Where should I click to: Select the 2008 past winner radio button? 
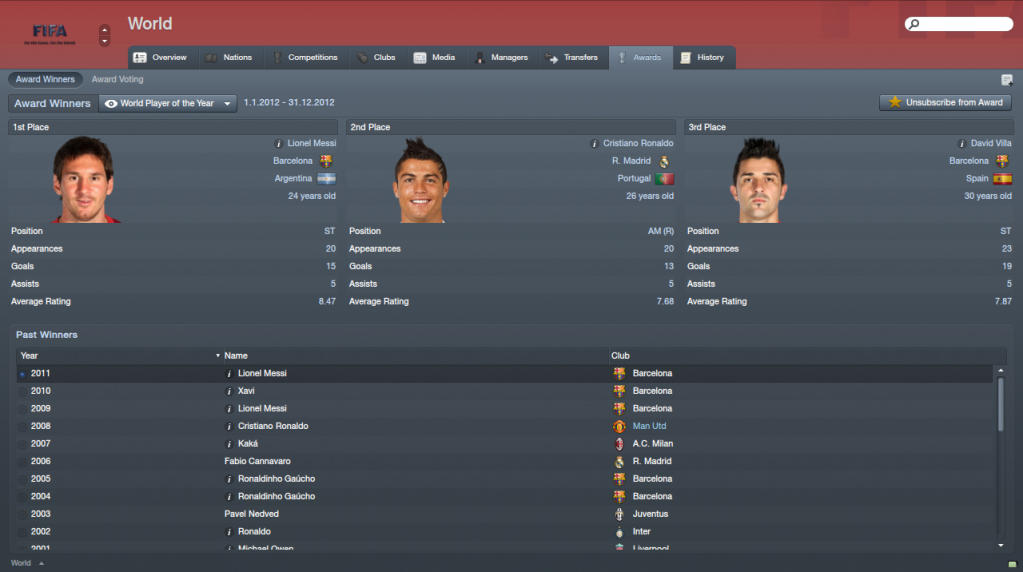[22, 427]
